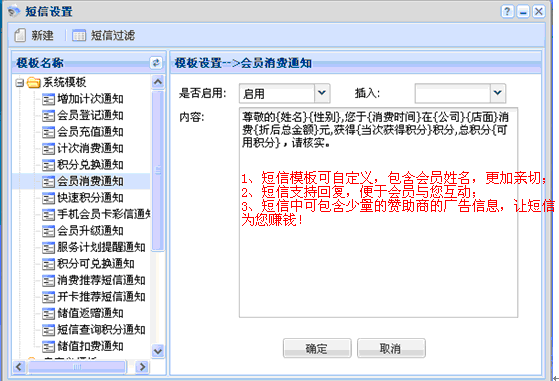Select 储值返赠通知 template
Viewport: 559px width, 381px height.
pyautogui.click(x=90, y=313)
